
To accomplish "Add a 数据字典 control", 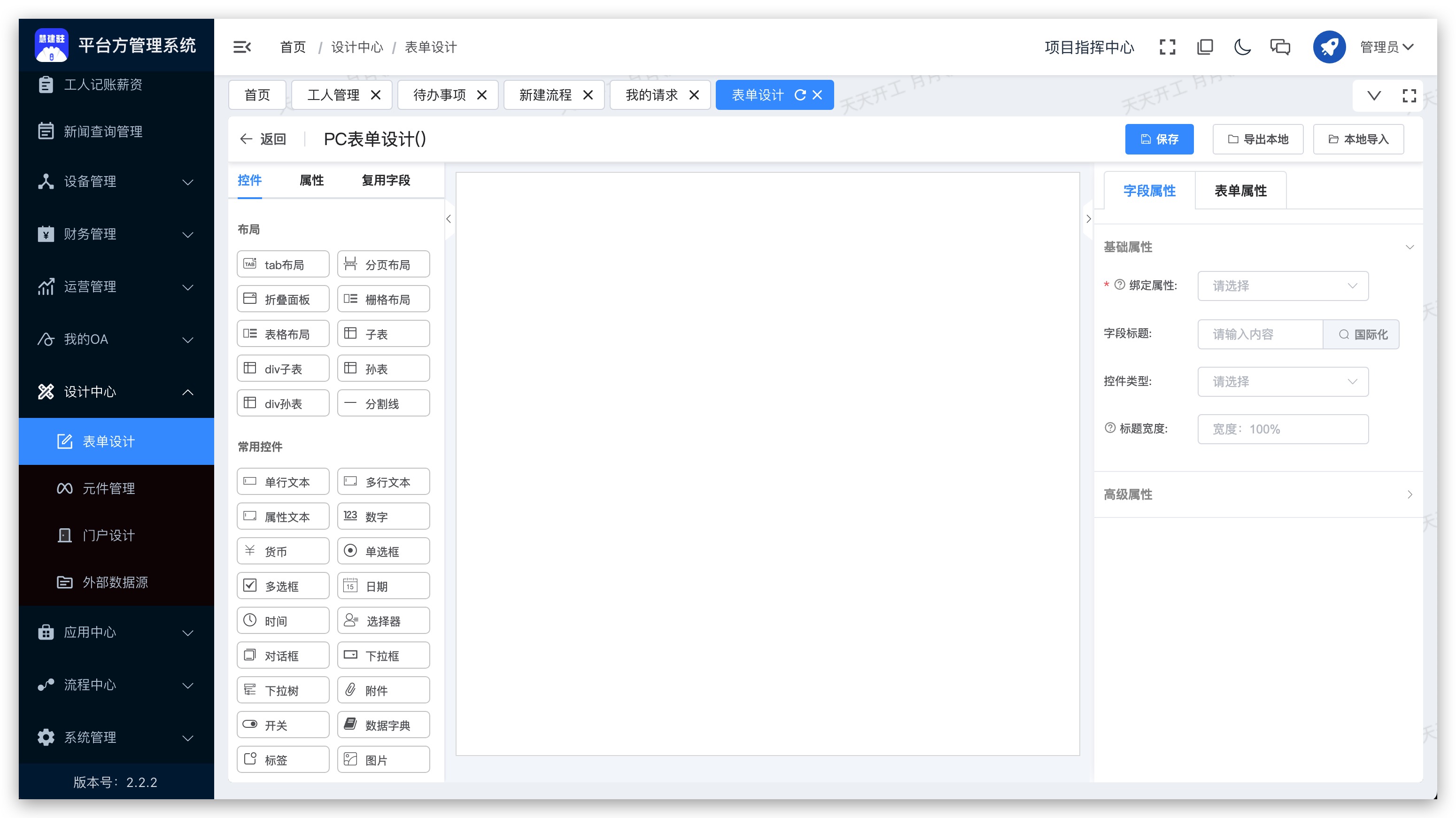I will coord(383,725).
